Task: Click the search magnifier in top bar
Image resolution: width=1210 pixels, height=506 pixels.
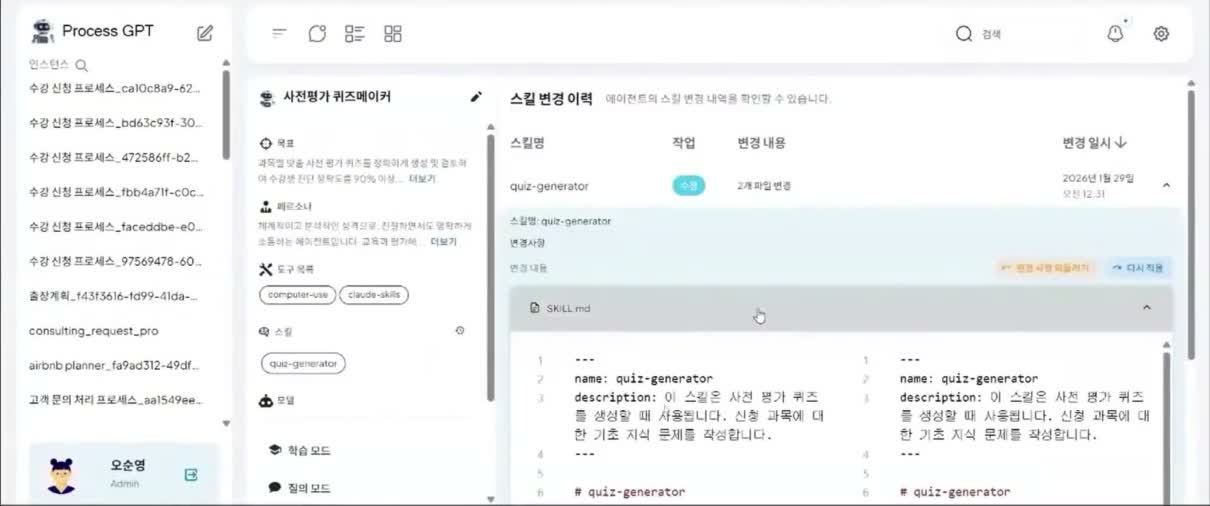Action: 964,34
